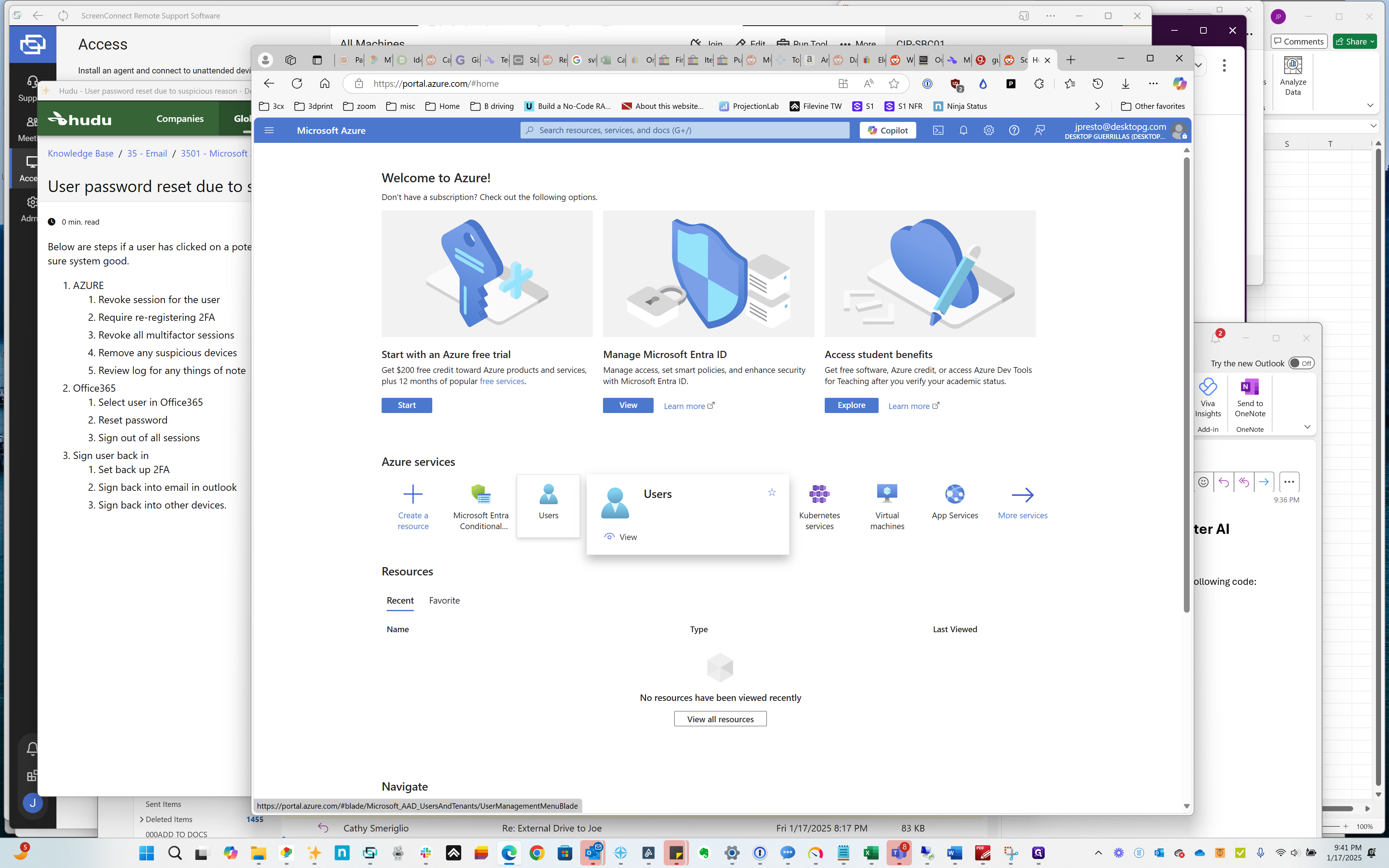Click View for Microsoft Entra ID
The image size is (1389, 868).
(x=628, y=405)
